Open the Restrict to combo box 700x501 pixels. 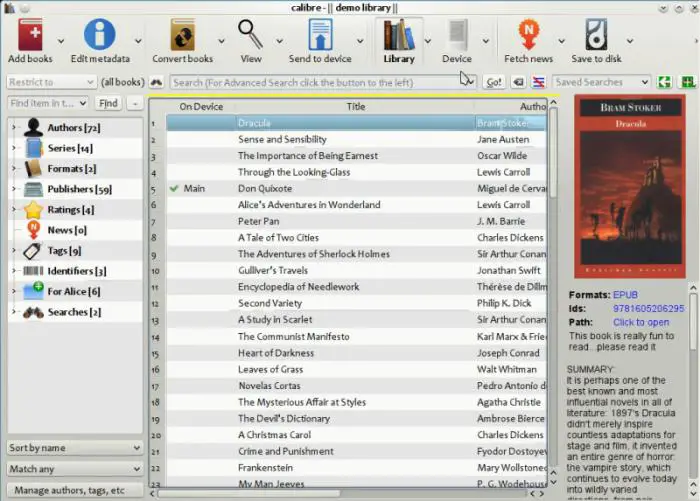(x=51, y=82)
